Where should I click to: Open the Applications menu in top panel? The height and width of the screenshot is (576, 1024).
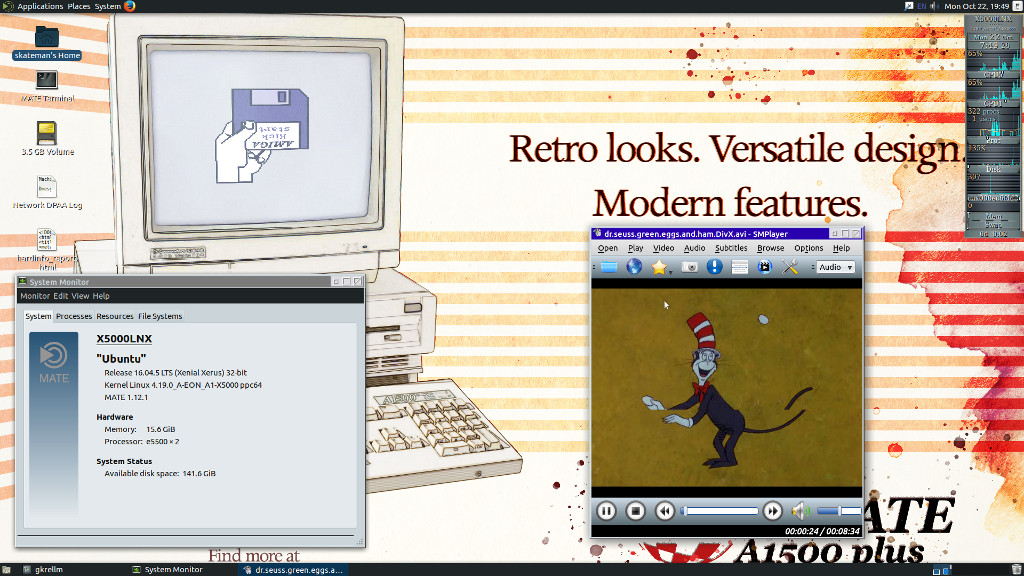coord(40,6)
